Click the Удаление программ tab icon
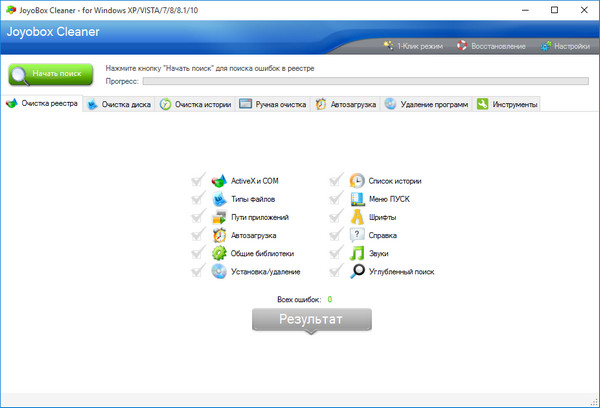The image size is (600, 408). pos(390,104)
